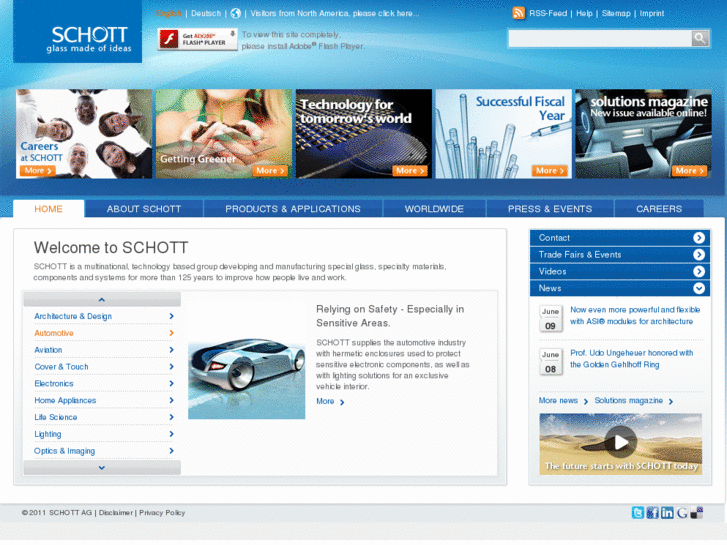The width and height of the screenshot is (727, 545).
Task: Open the Sitemap link
Action: 616,13
